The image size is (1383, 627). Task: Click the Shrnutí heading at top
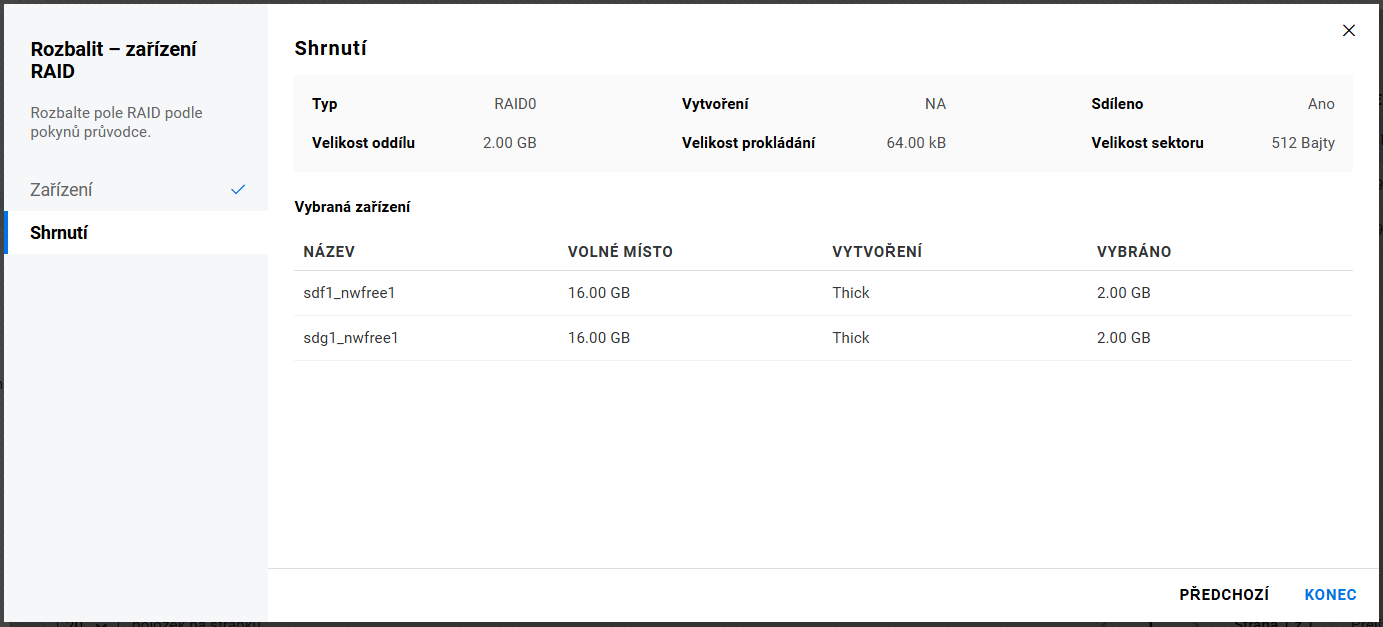click(330, 48)
